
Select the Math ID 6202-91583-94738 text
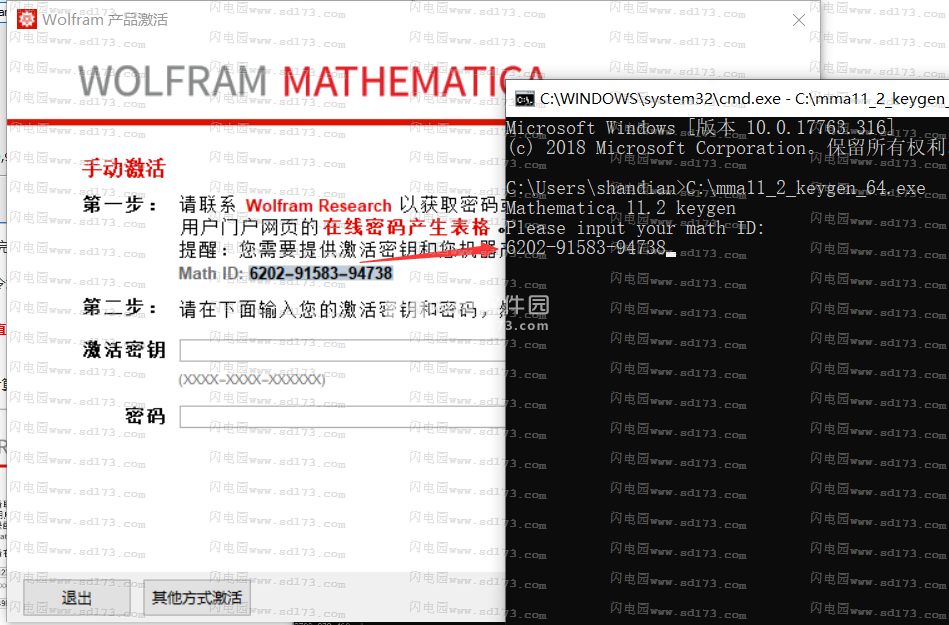click(x=321, y=273)
